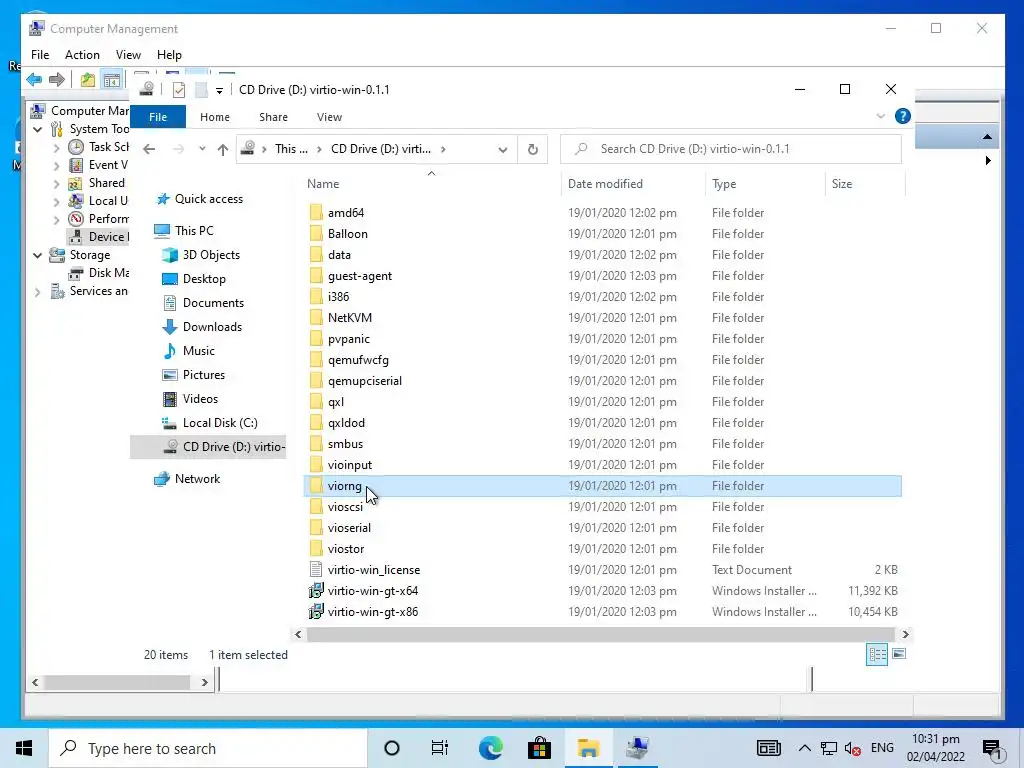Viewport: 1024px width, 768px height.
Task: Open Quick access in navigation pane
Action: click(208, 199)
